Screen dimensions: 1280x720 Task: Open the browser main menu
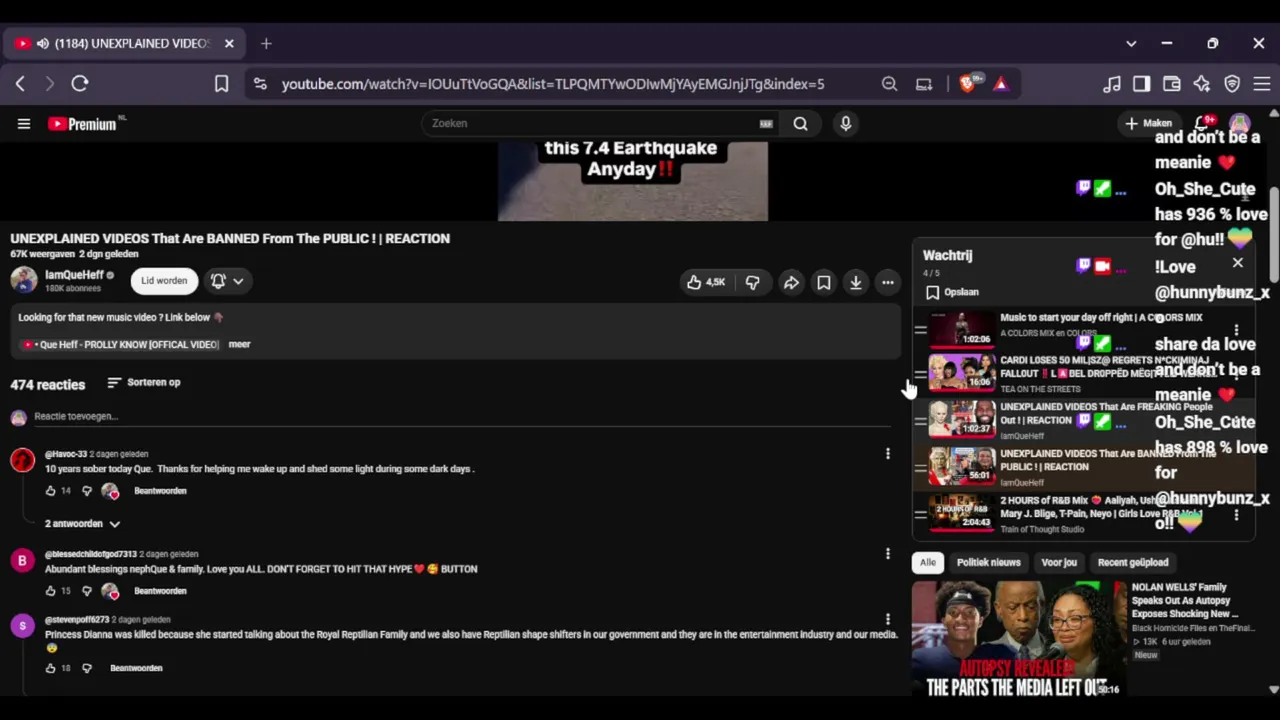(x=1262, y=84)
